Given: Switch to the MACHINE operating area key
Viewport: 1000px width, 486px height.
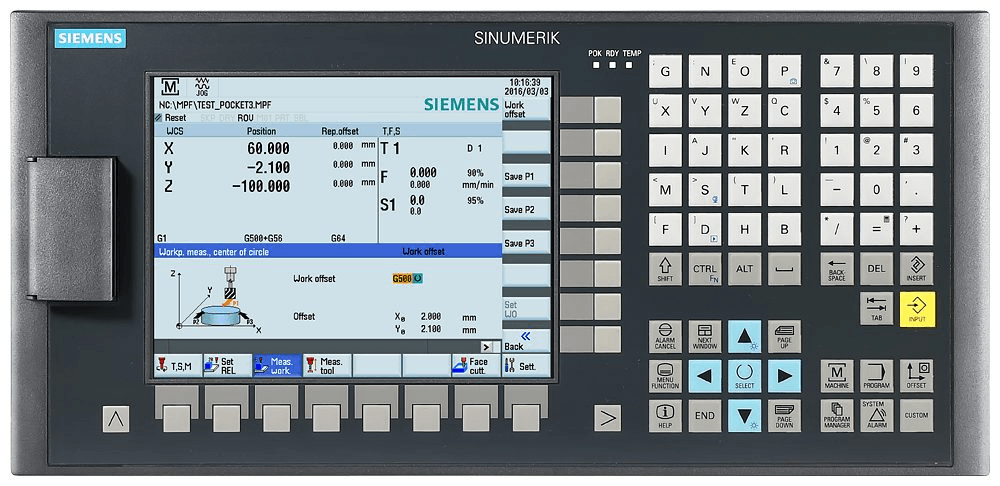Looking at the screenshot, I should (x=837, y=376).
